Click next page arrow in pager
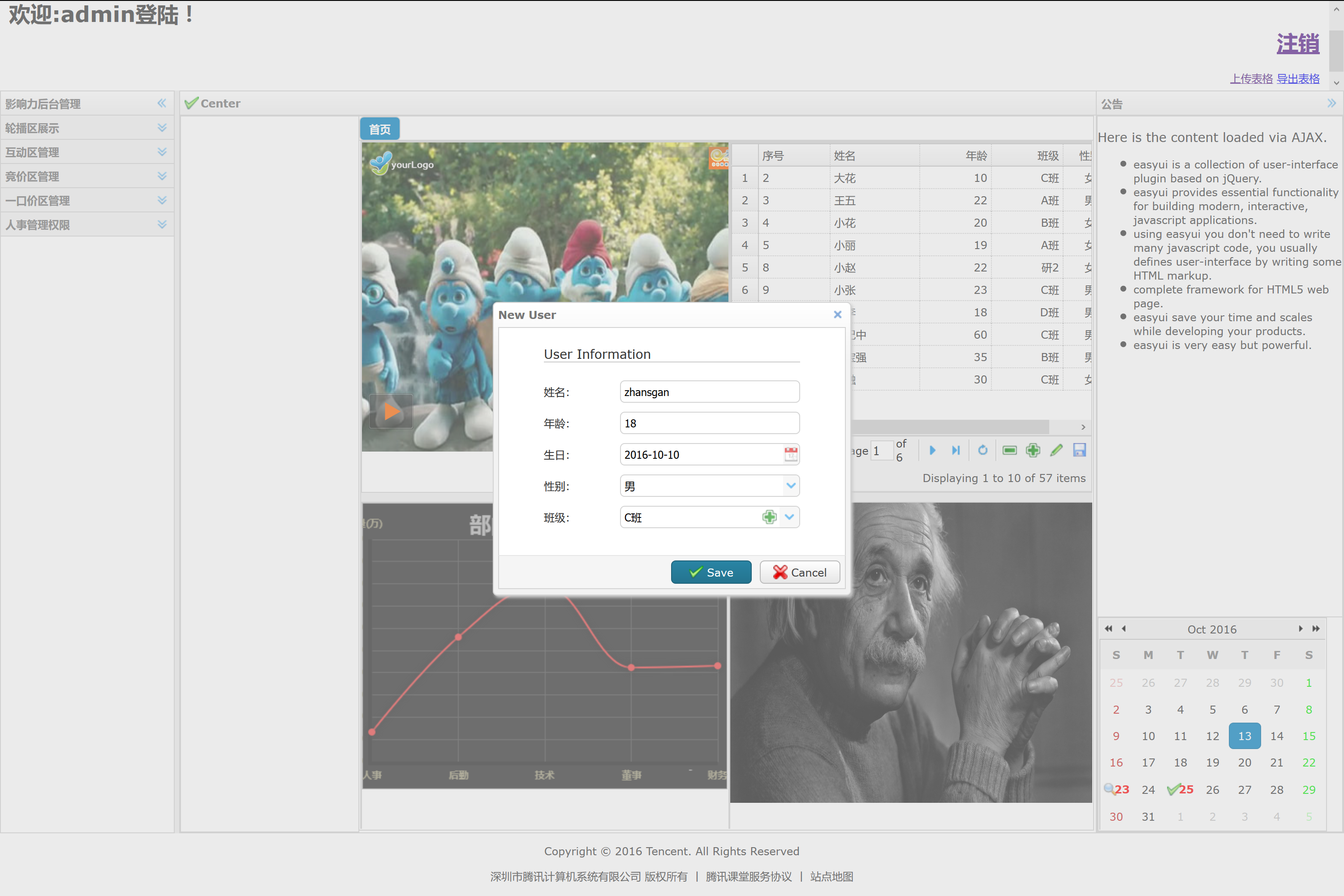The image size is (1344, 896). [x=933, y=450]
